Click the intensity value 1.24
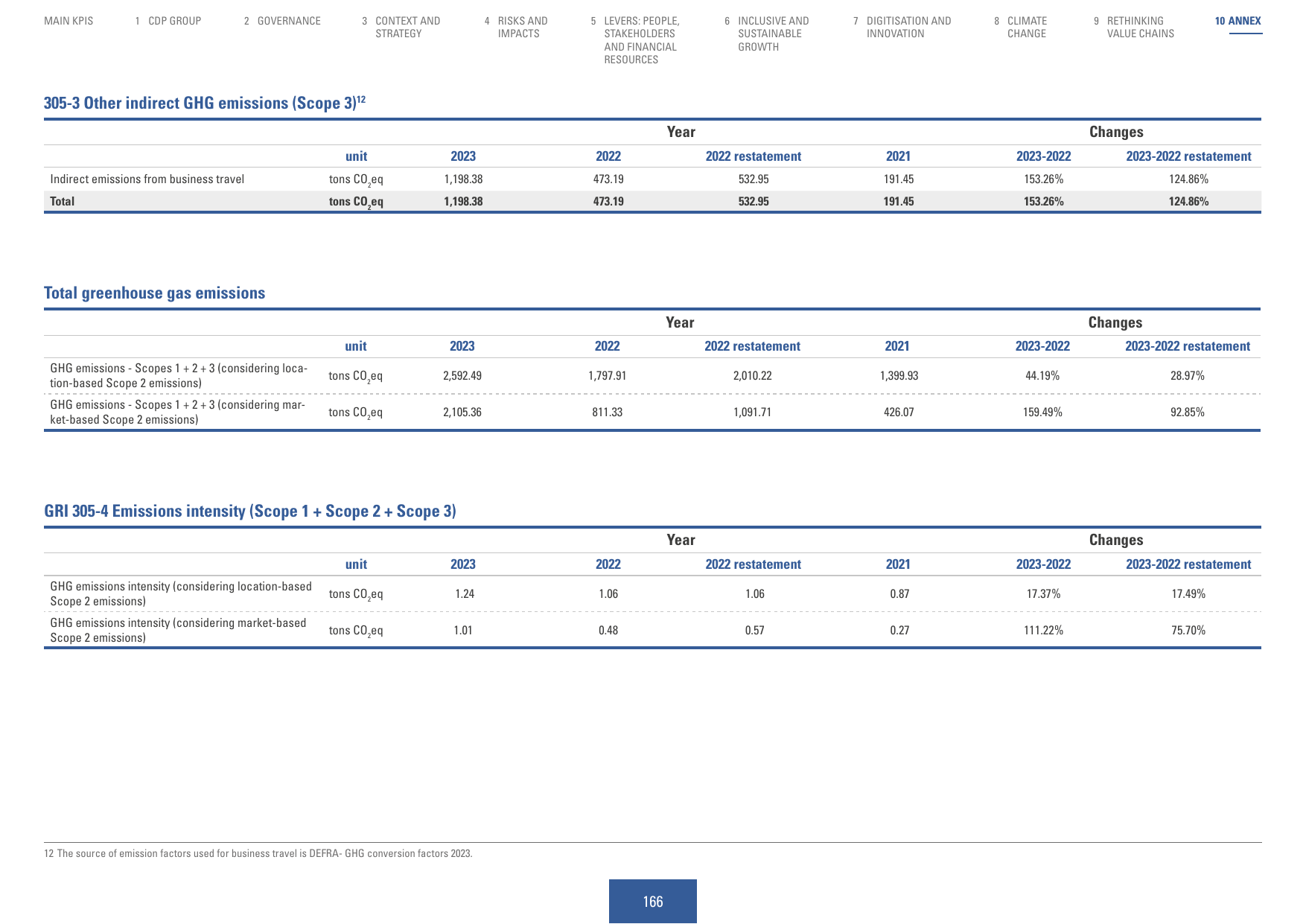 click(x=465, y=593)
